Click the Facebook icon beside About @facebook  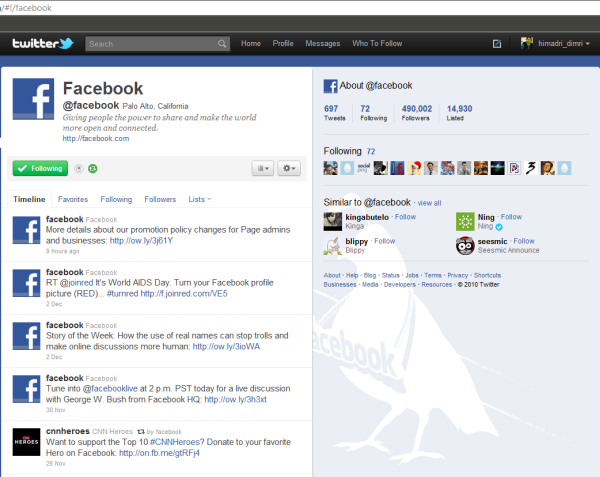click(x=330, y=86)
